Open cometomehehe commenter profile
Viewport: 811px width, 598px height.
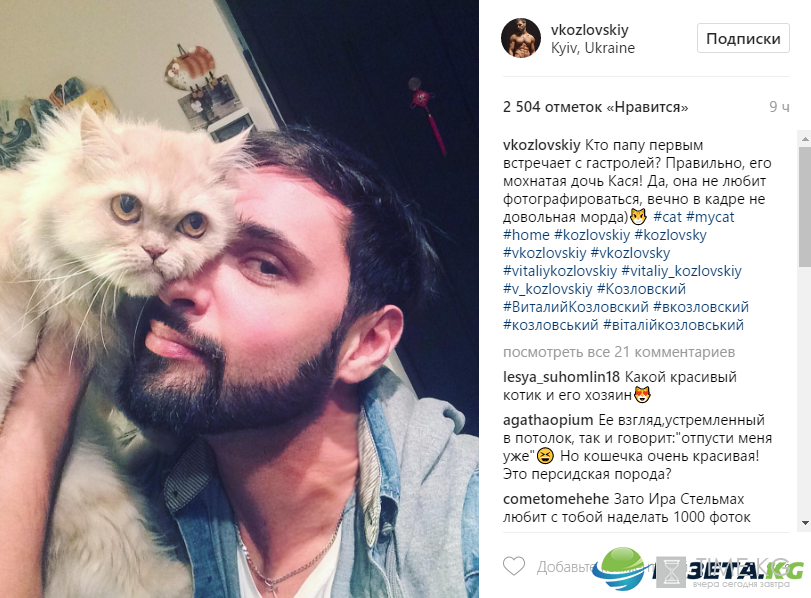[x=556, y=499]
